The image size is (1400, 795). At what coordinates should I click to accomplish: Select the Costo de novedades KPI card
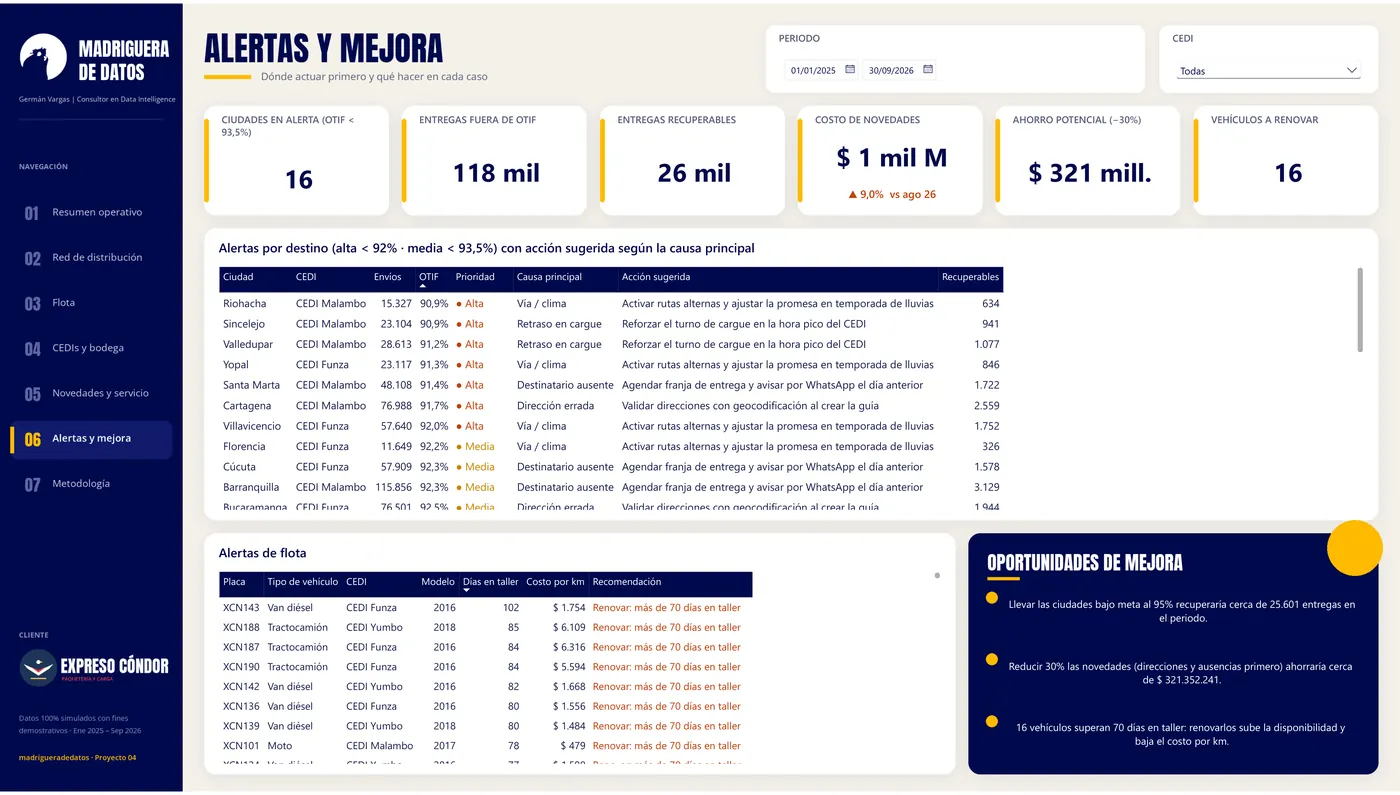(890, 160)
